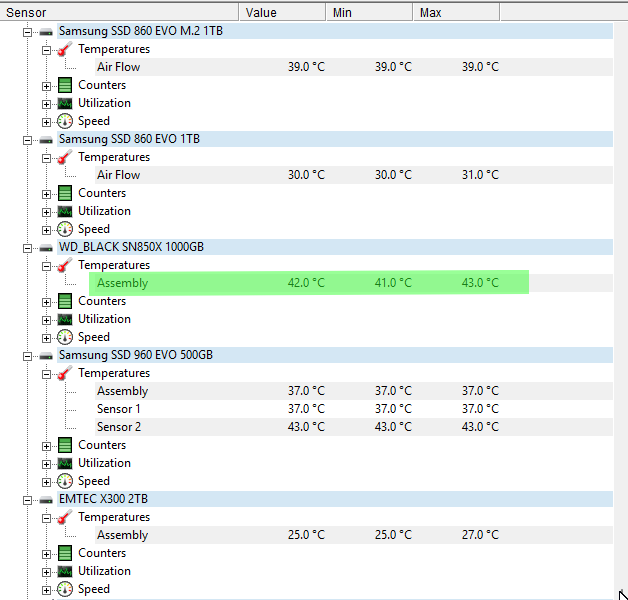The image size is (628, 600).
Task: Click the Counters icon under Samsung SSD 960 EVO
Action: point(65,445)
